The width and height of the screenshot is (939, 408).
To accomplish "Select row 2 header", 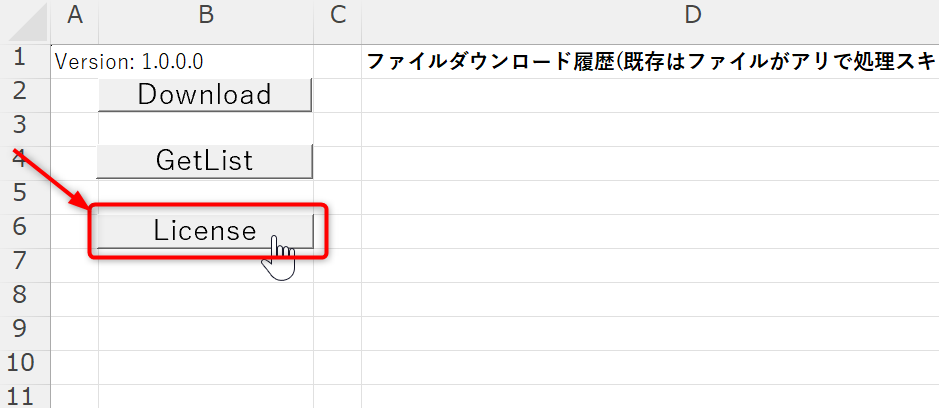I will coord(24,93).
